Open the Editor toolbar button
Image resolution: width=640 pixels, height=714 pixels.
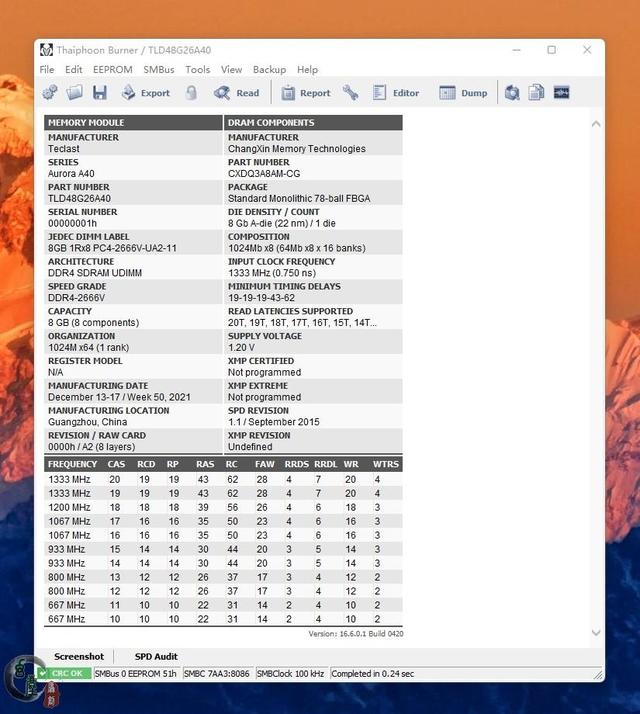[x=396, y=93]
